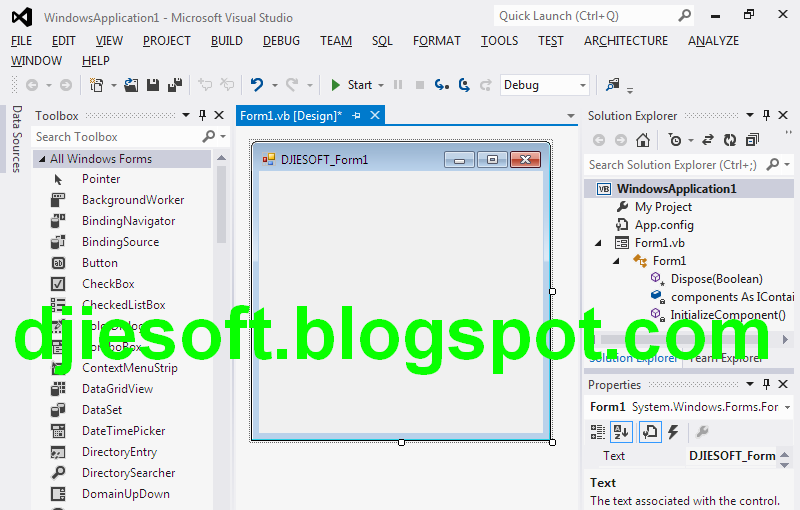
Task: Click the Step Into debug icon
Action: tap(441, 85)
